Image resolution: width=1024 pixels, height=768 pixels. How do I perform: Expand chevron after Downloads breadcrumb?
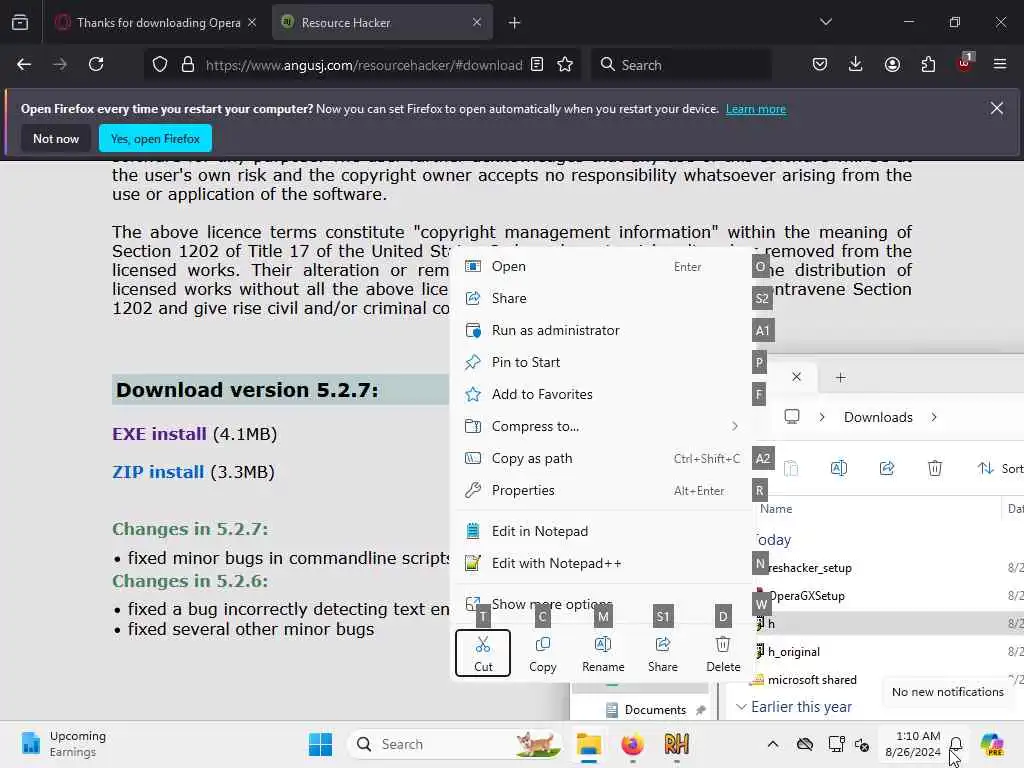(x=934, y=417)
